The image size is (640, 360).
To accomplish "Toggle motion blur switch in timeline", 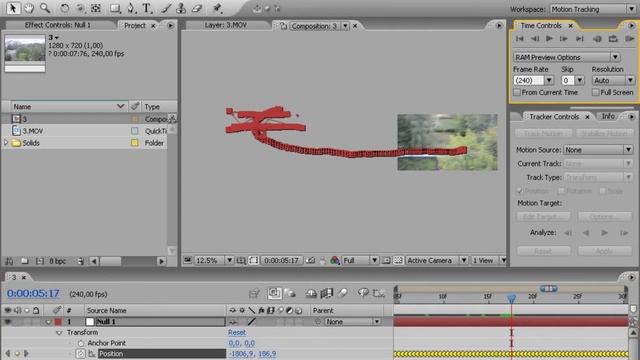I will tap(343, 293).
